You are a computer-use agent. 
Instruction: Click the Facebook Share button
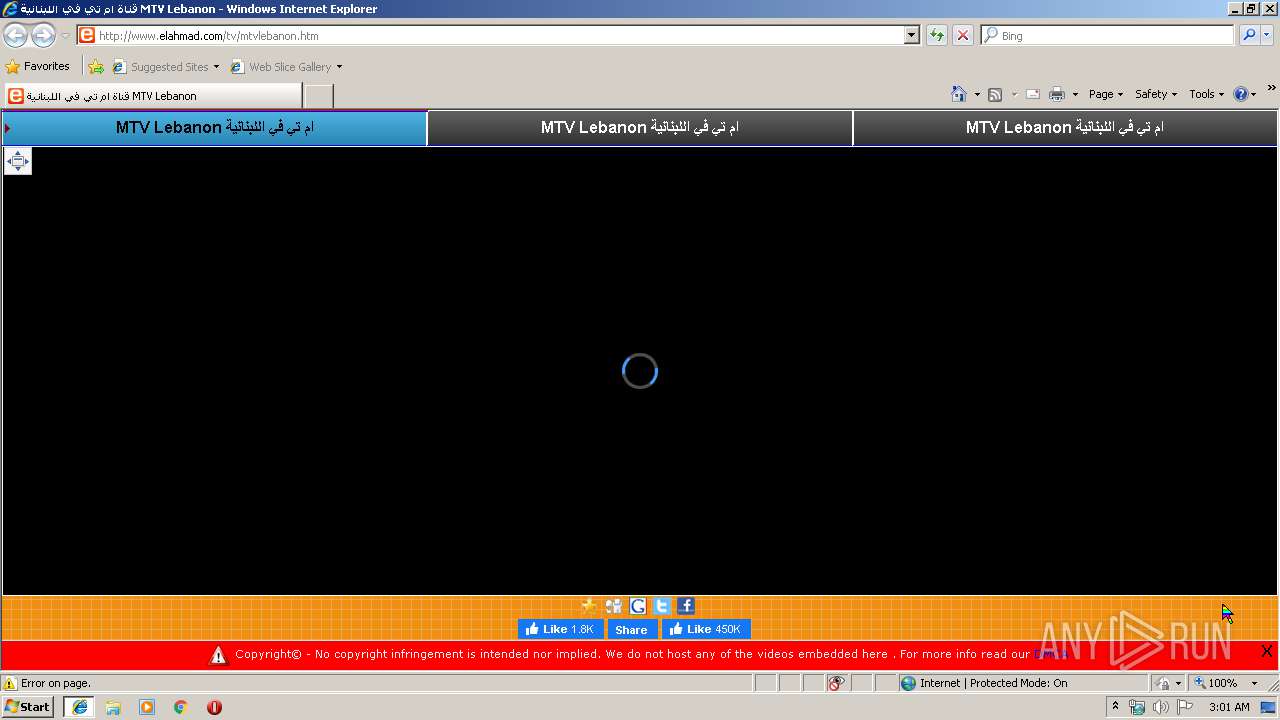point(631,629)
